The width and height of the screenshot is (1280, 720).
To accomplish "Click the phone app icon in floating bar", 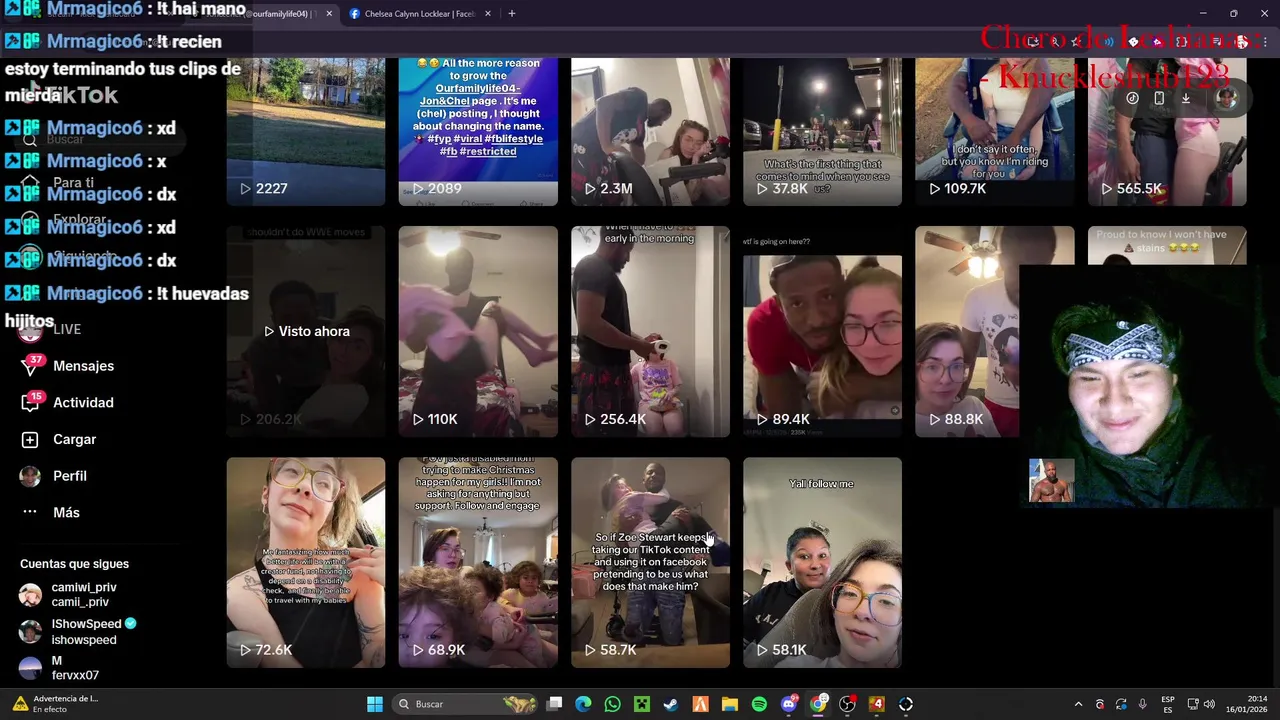I will [1159, 98].
